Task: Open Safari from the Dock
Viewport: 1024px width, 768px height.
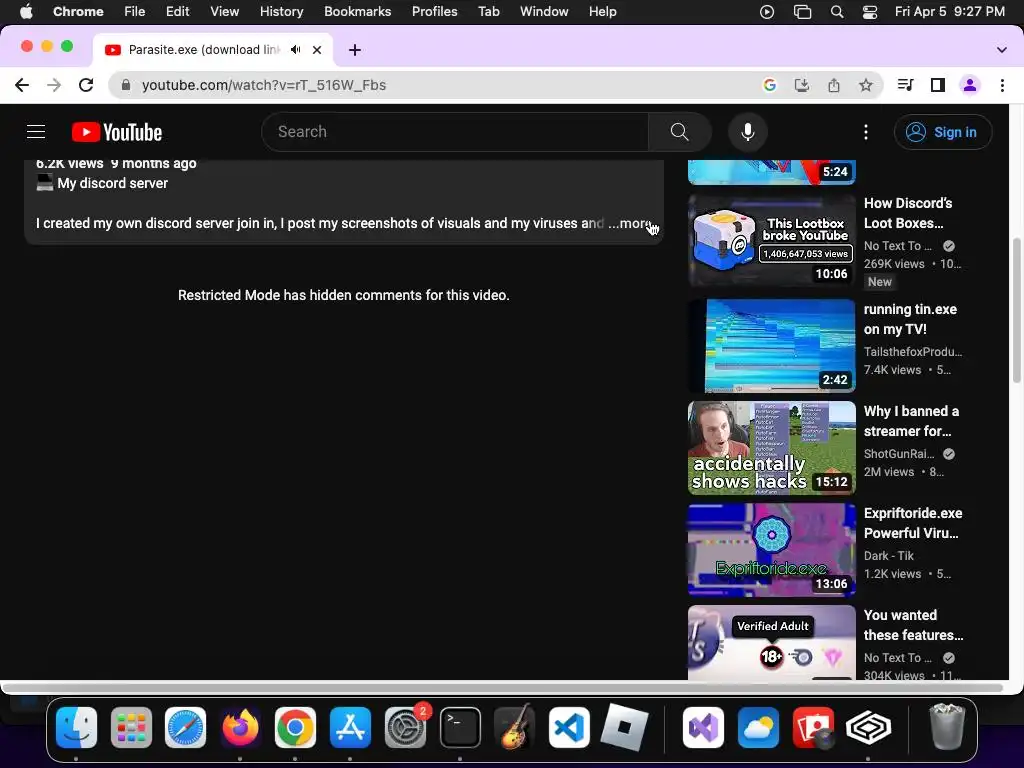Action: [185, 728]
